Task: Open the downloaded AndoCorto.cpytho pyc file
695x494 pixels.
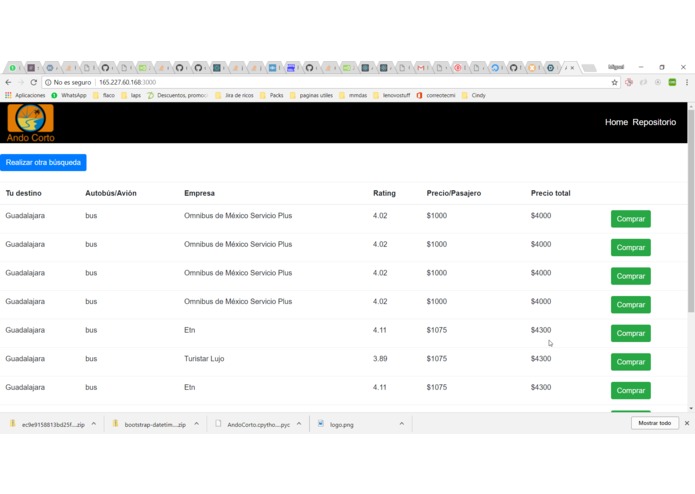Action: (253, 424)
